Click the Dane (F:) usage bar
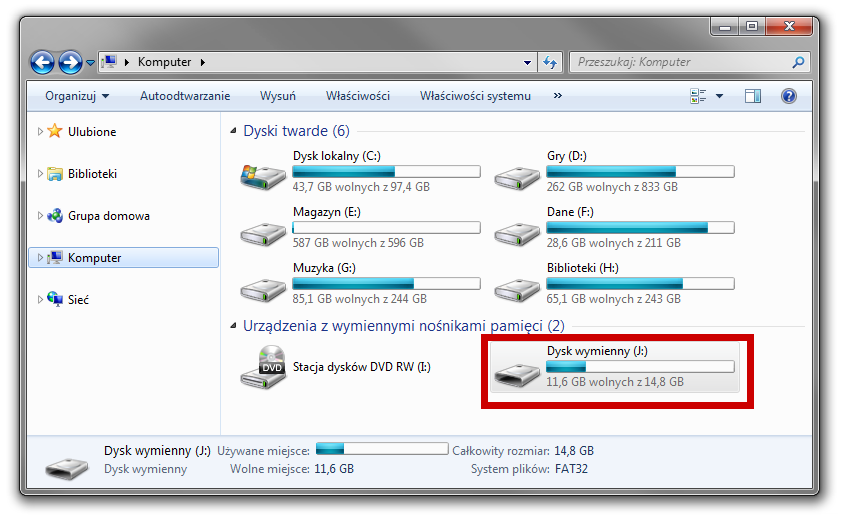Screen dimensions: 843x520 (640, 227)
